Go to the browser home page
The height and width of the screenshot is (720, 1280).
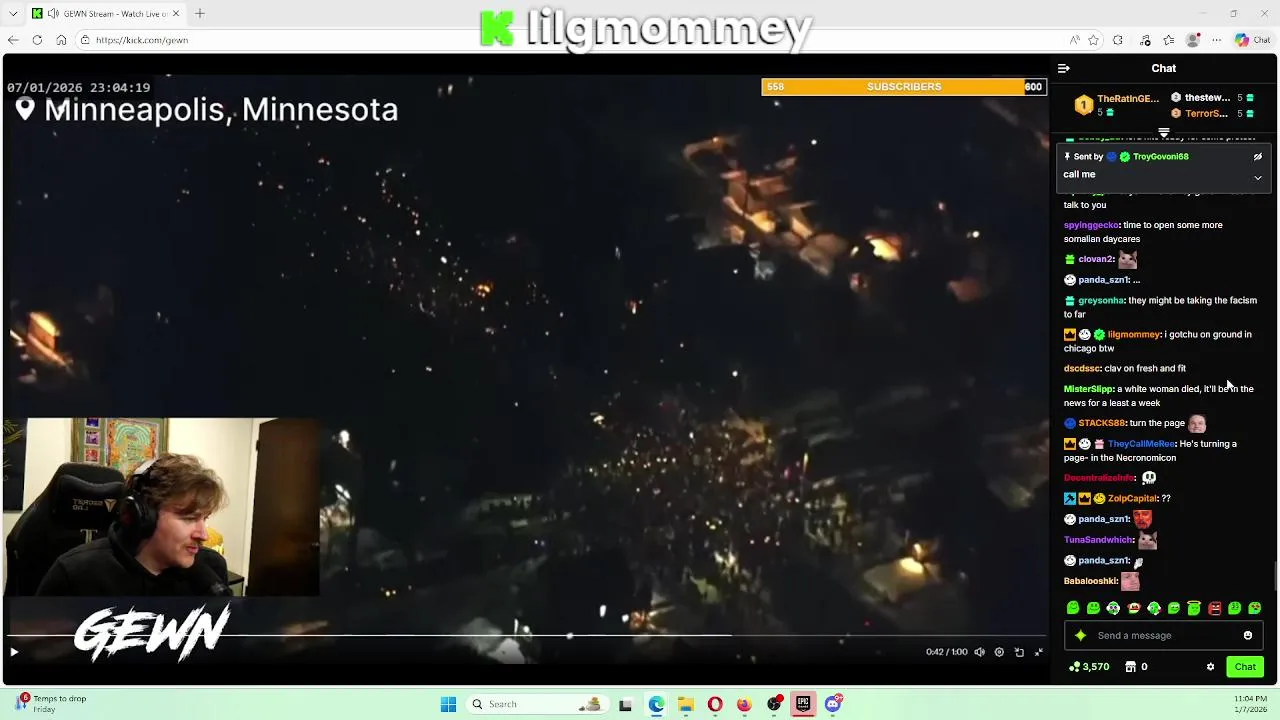(x=61, y=40)
